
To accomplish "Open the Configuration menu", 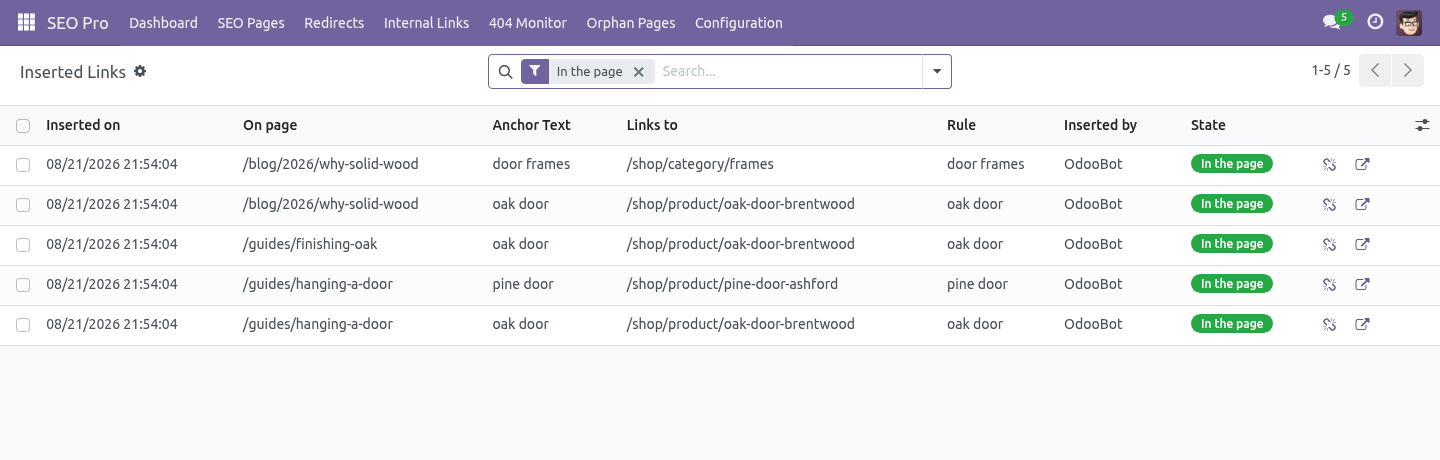I will (x=739, y=22).
